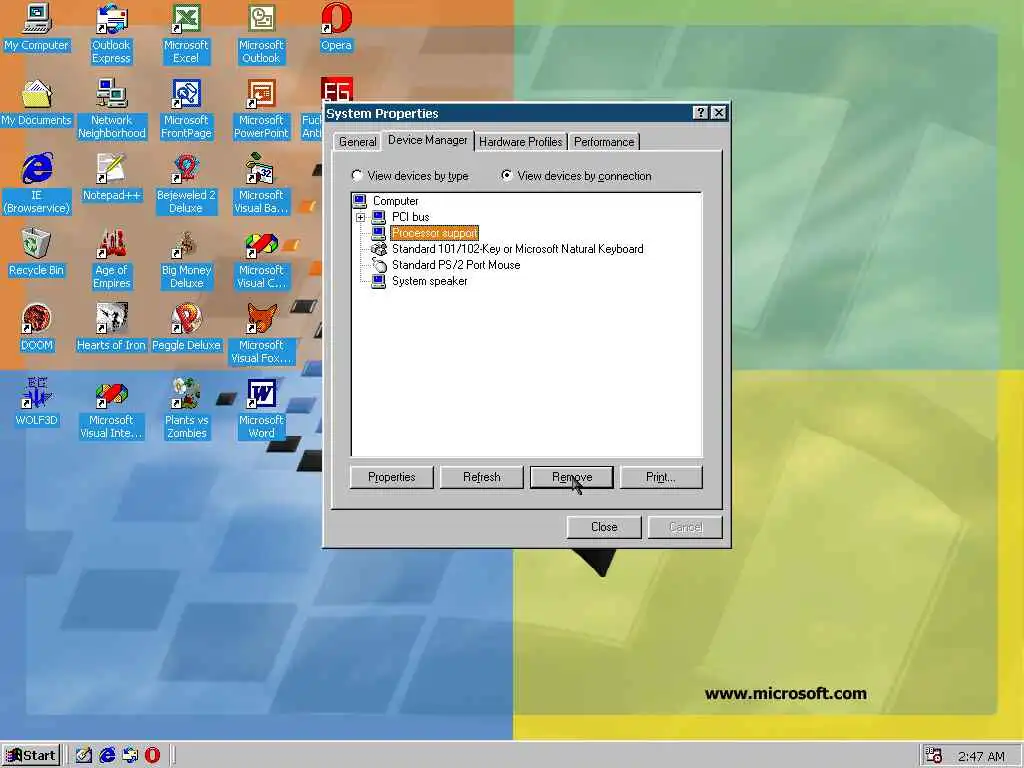Expand the PCI bus node
This screenshot has width=1024, height=768.
pyautogui.click(x=360, y=217)
